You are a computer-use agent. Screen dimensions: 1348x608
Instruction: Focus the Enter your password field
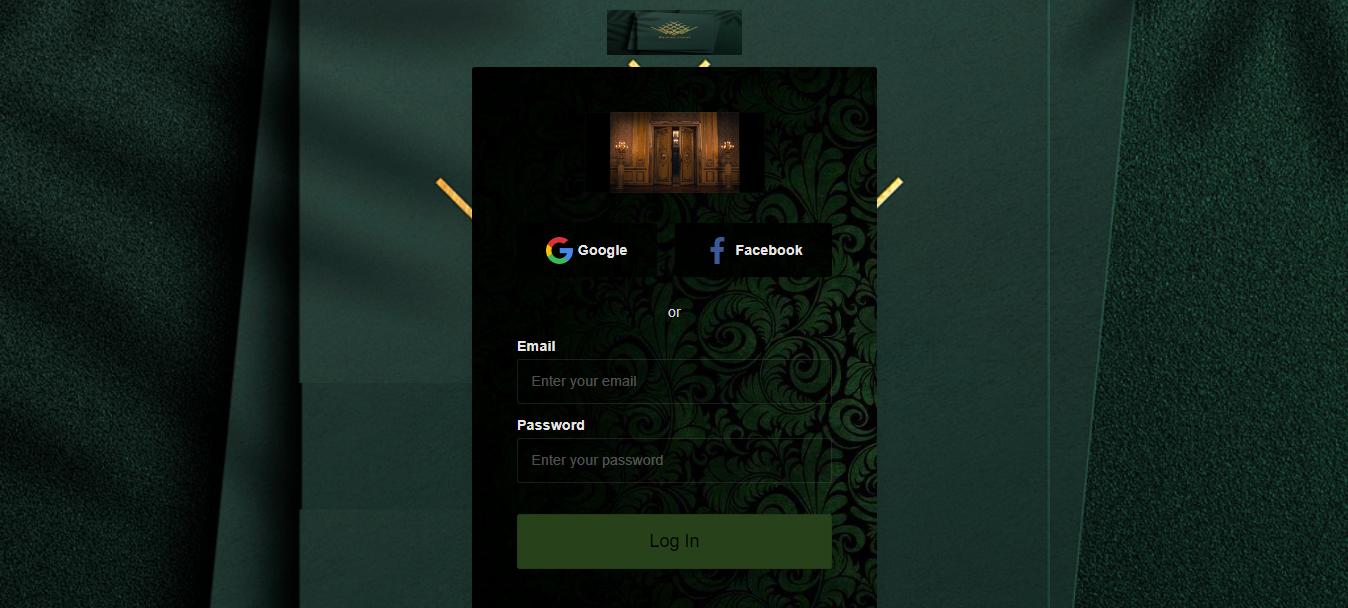(674, 460)
